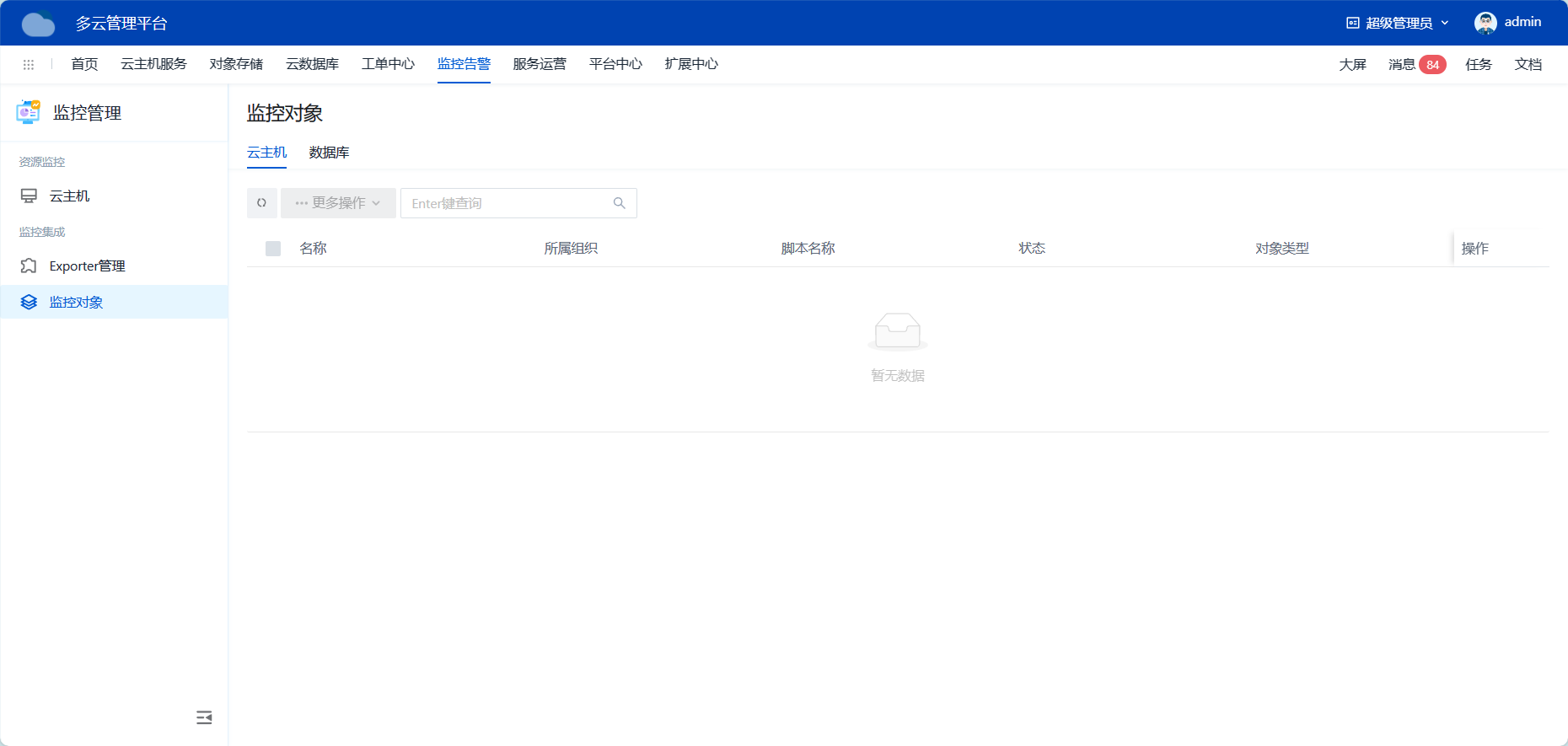Image resolution: width=1568 pixels, height=746 pixels.
Task: Open the 云主机服务 menu
Action: (153, 64)
